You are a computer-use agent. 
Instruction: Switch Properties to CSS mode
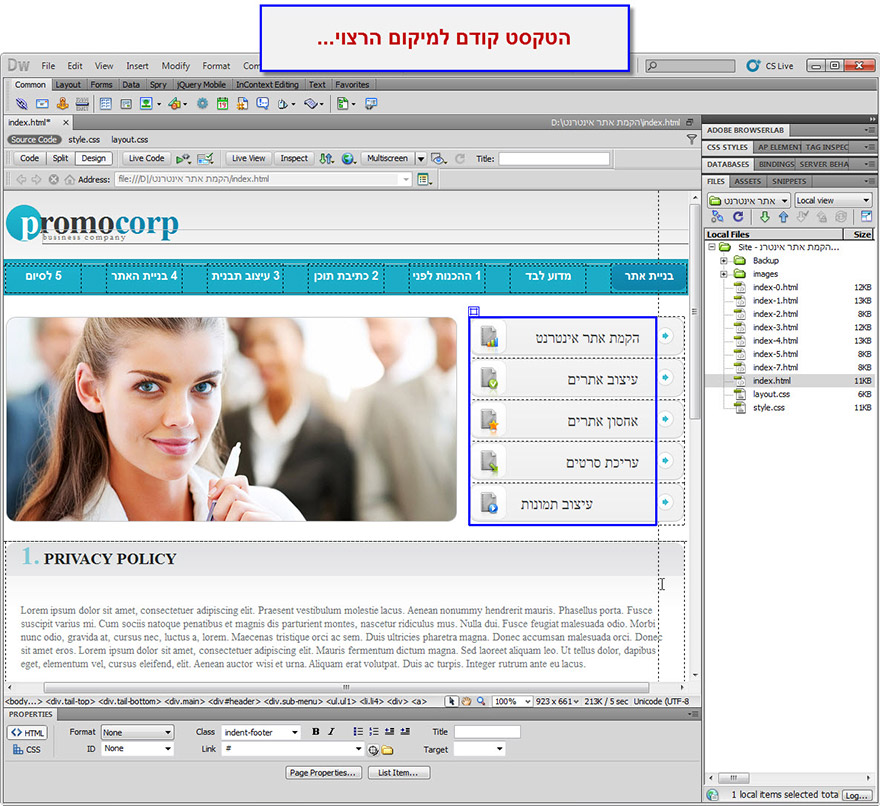(28, 749)
